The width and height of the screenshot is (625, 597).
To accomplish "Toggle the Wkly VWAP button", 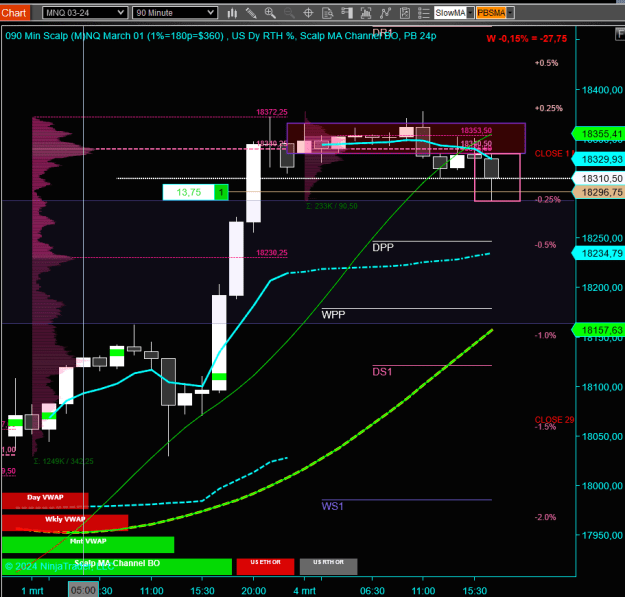I will tap(65, 522).
